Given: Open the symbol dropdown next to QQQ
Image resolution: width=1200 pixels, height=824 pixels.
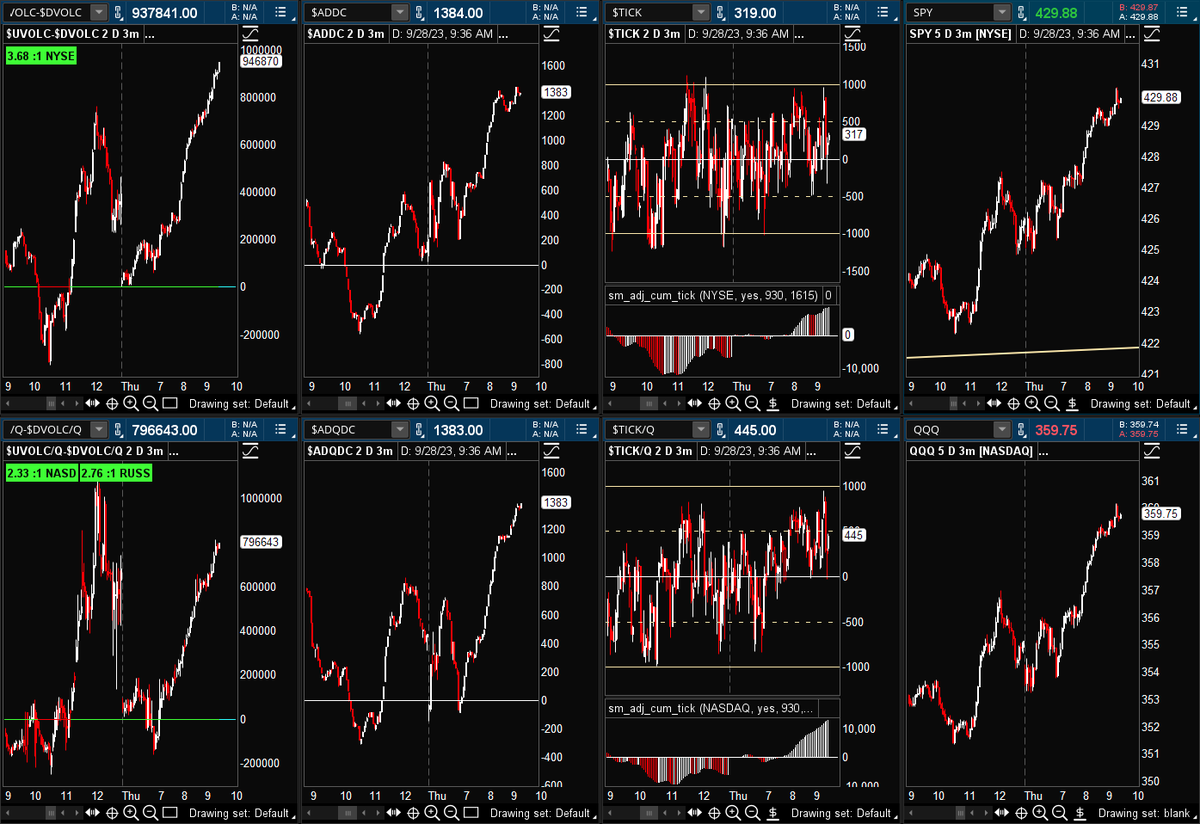Looking at the screenshot, I should pyautogui.click(x=1002, y=430).
